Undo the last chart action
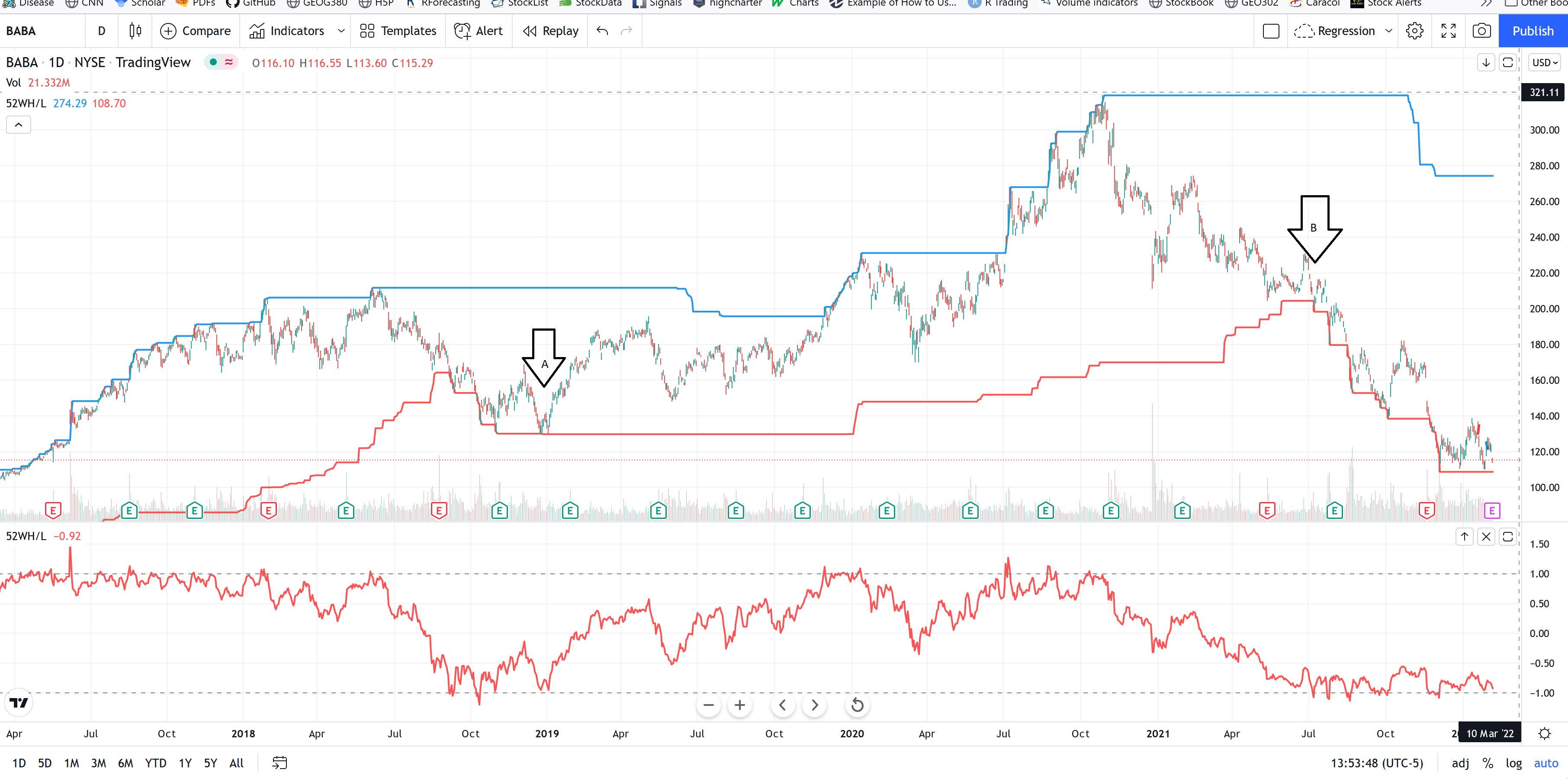The width and height of the screenshot is (1568, 779). pos(602,30)
